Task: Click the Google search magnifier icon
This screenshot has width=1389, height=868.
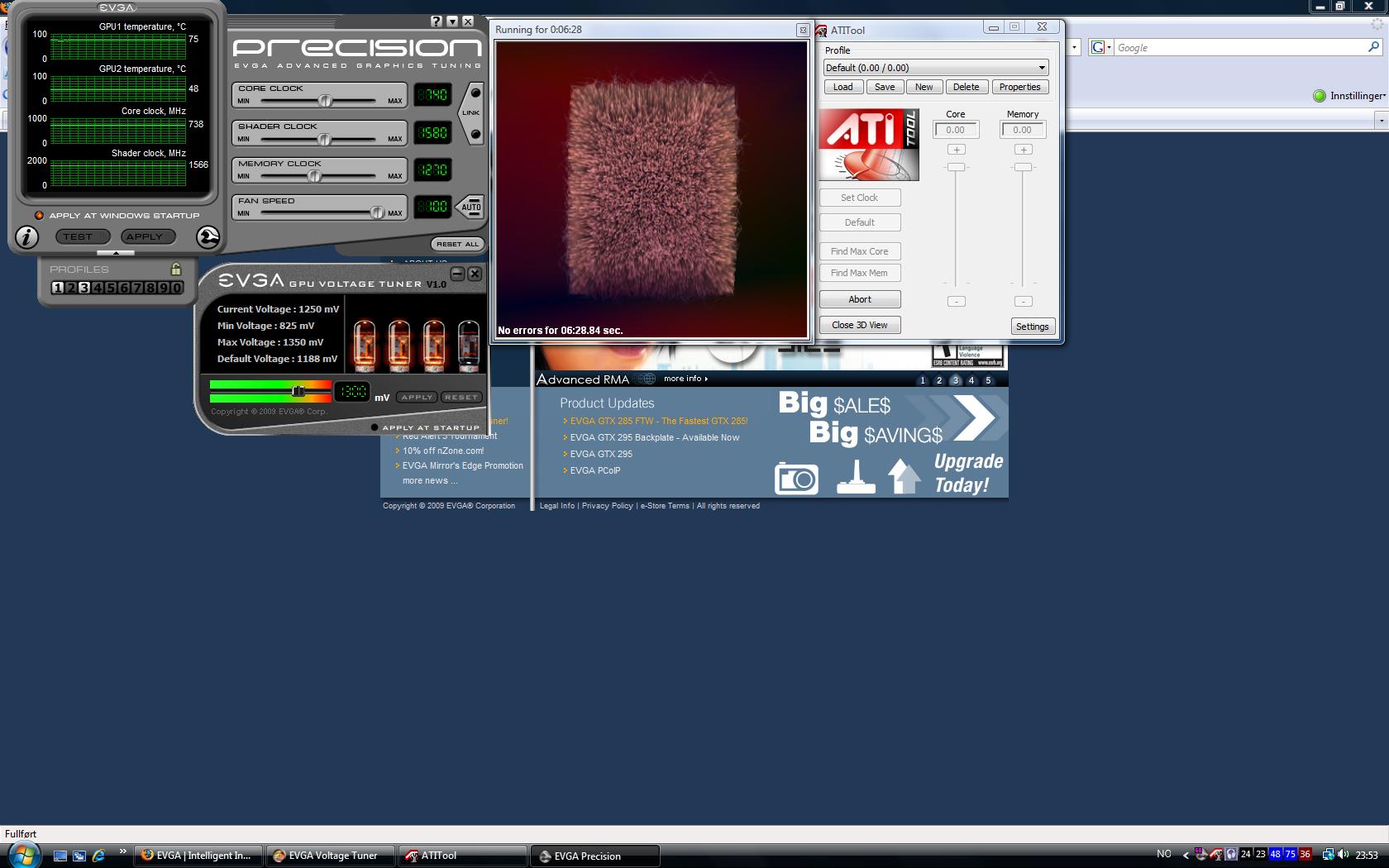Action: 1374,47
